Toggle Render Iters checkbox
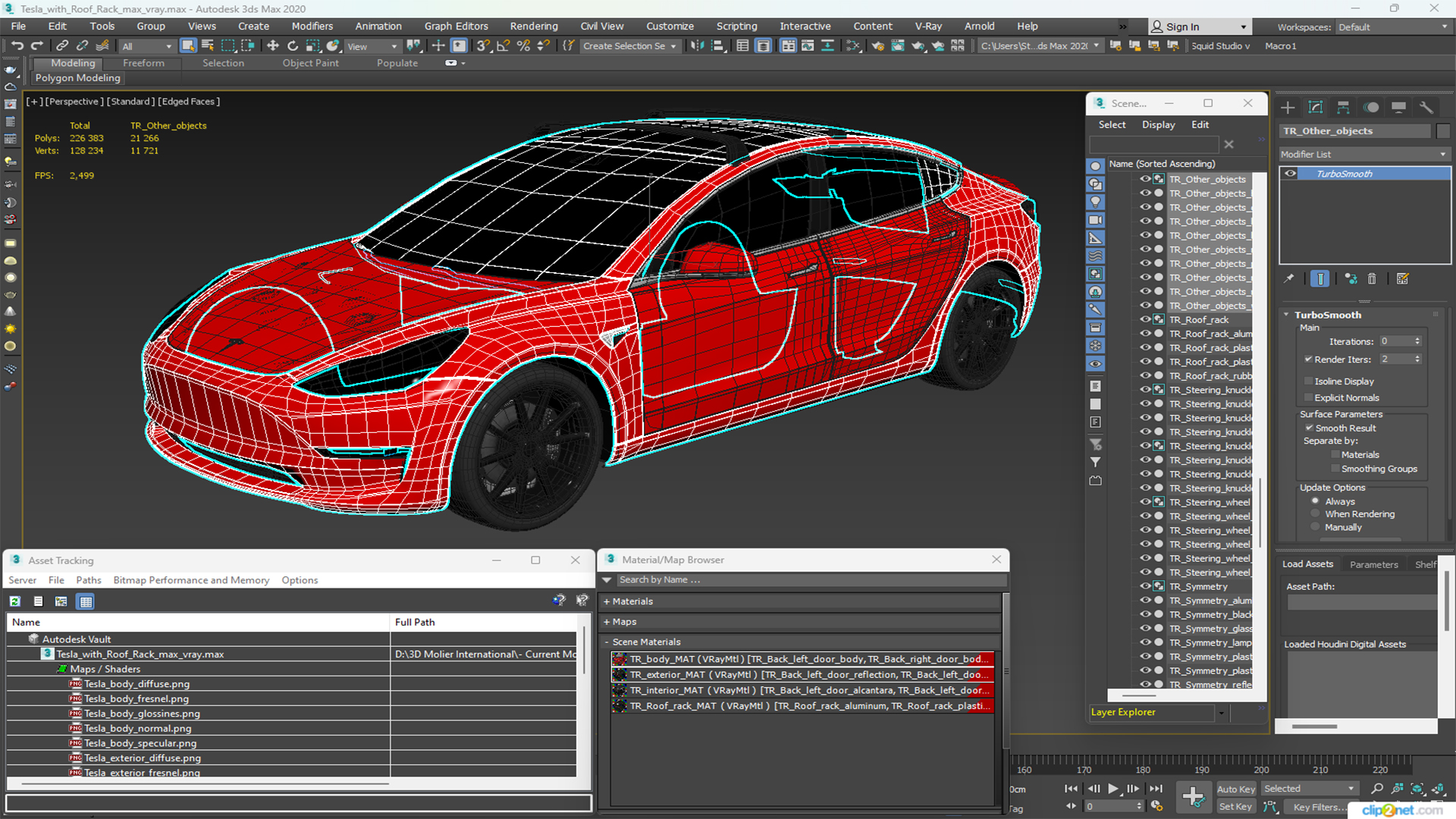Viewport: 1456px width, 819px height. coord(1308,359)
